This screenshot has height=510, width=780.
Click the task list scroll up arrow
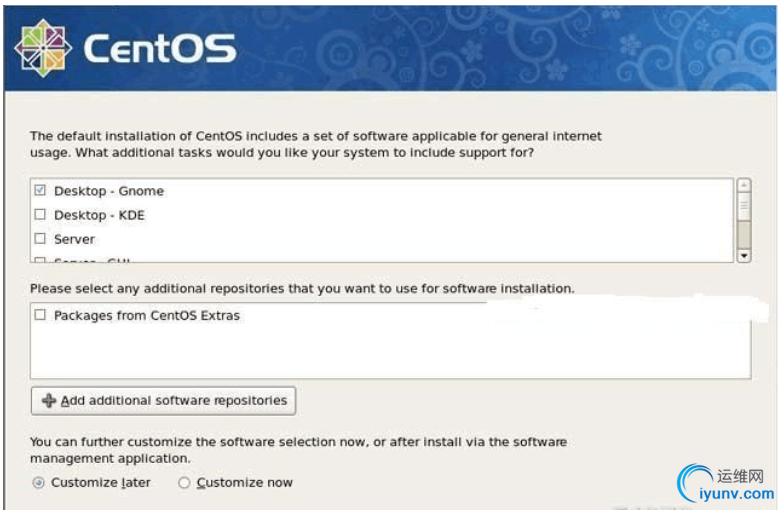point(744,186)
